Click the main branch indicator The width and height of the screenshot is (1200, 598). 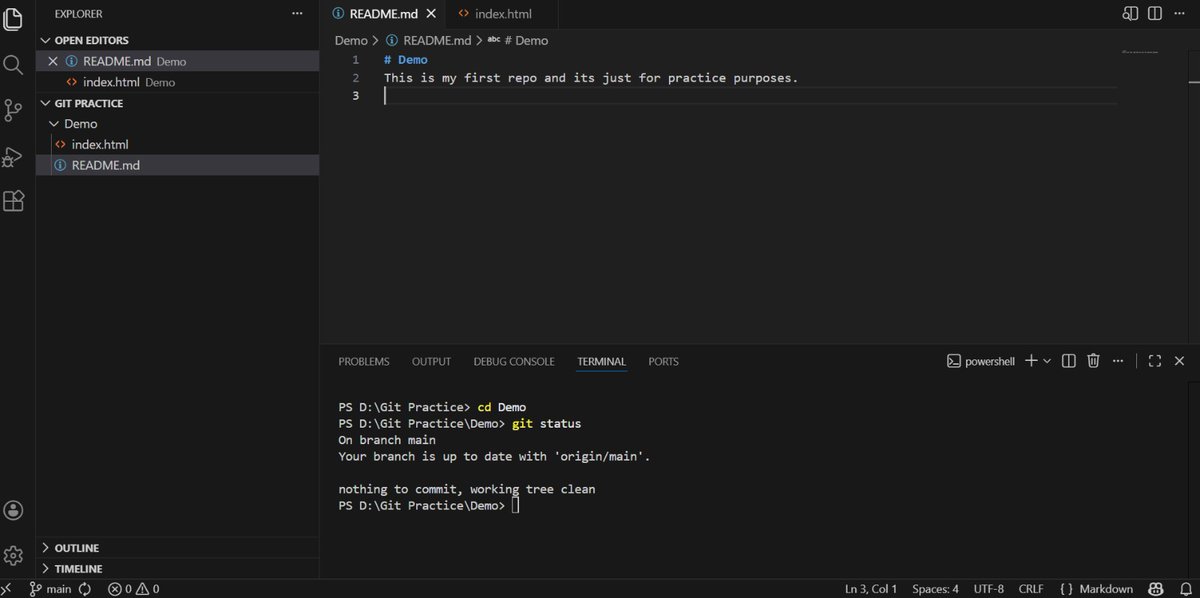[x=50, y=589]
